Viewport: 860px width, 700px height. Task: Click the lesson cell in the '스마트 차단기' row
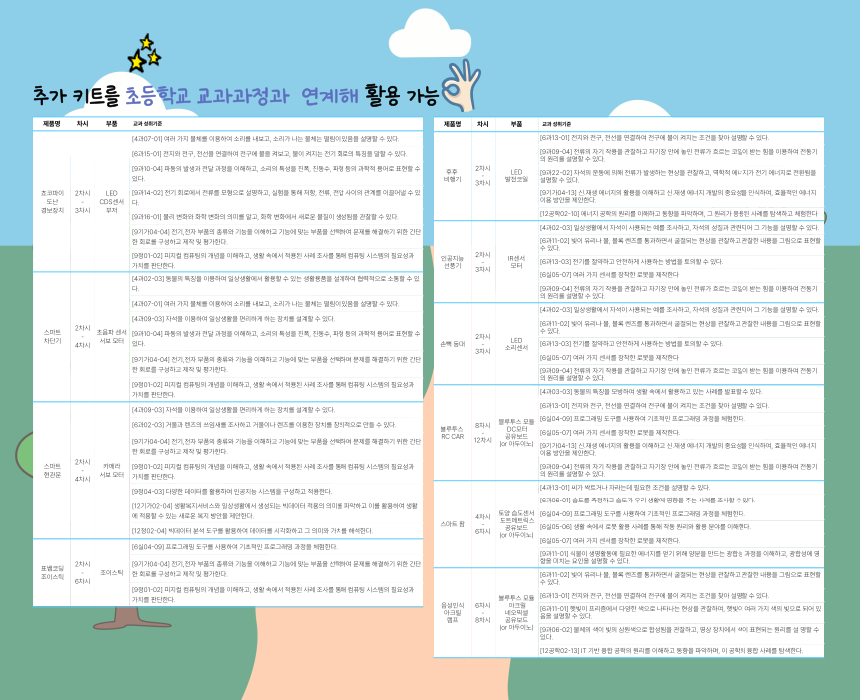pos(82,336)
